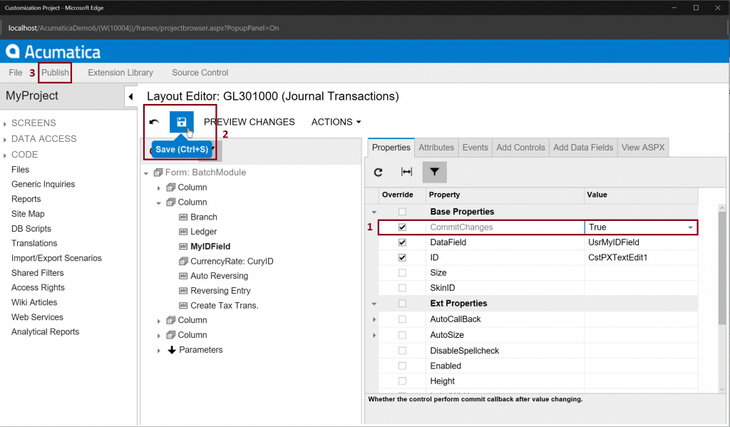The height and width of the screenshot is (427, 730).
Task: Open the ACTIONS dropdown
Action: coord(336,122)
